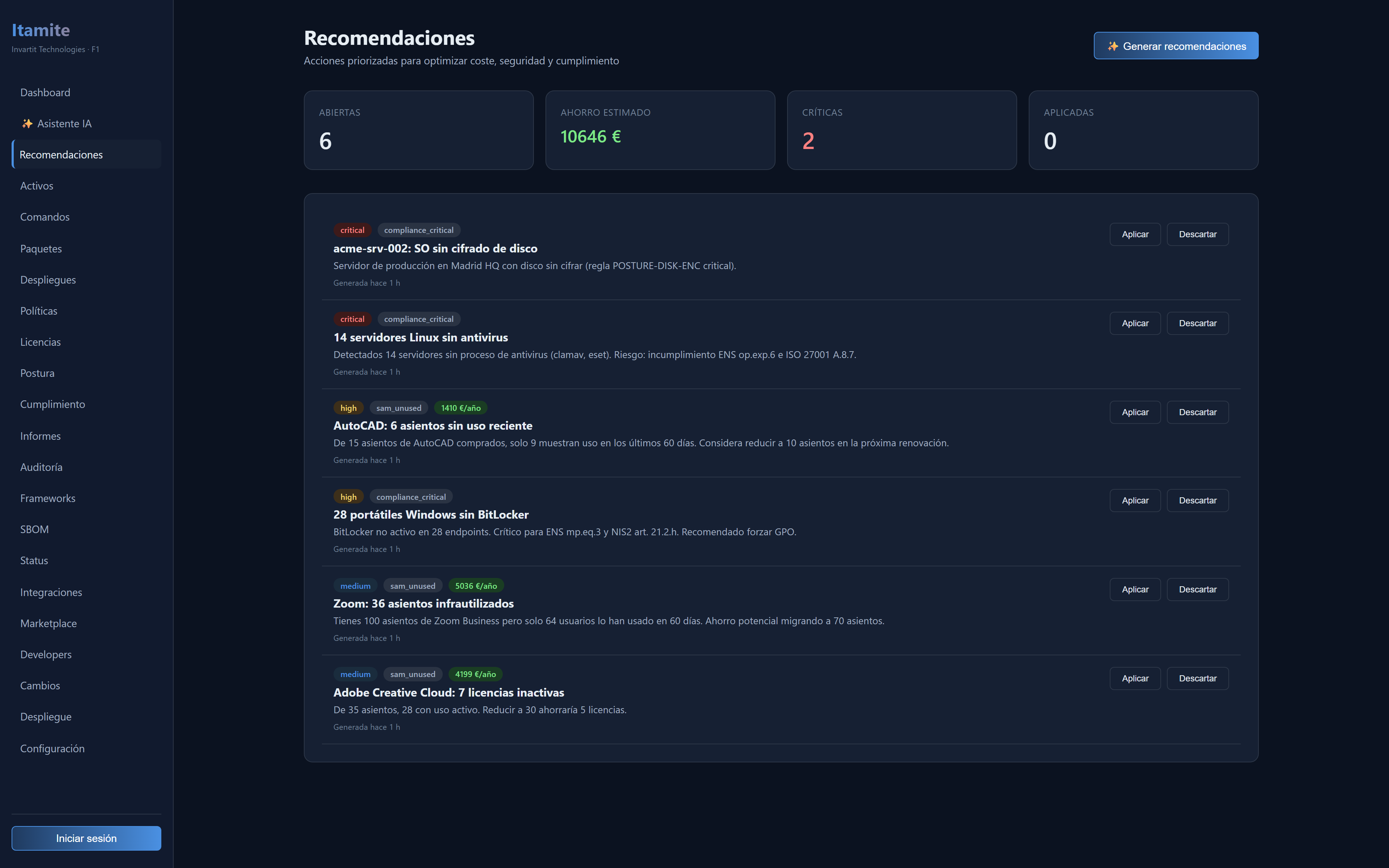Open Configuración in the sidebar

52,748
